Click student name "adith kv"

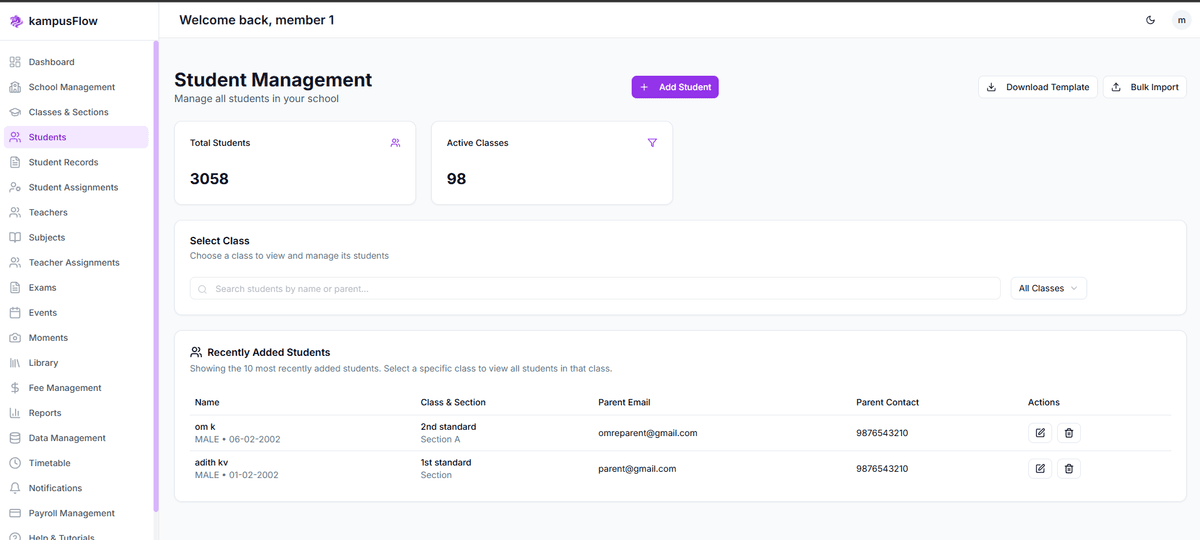[x=212, y=463]
